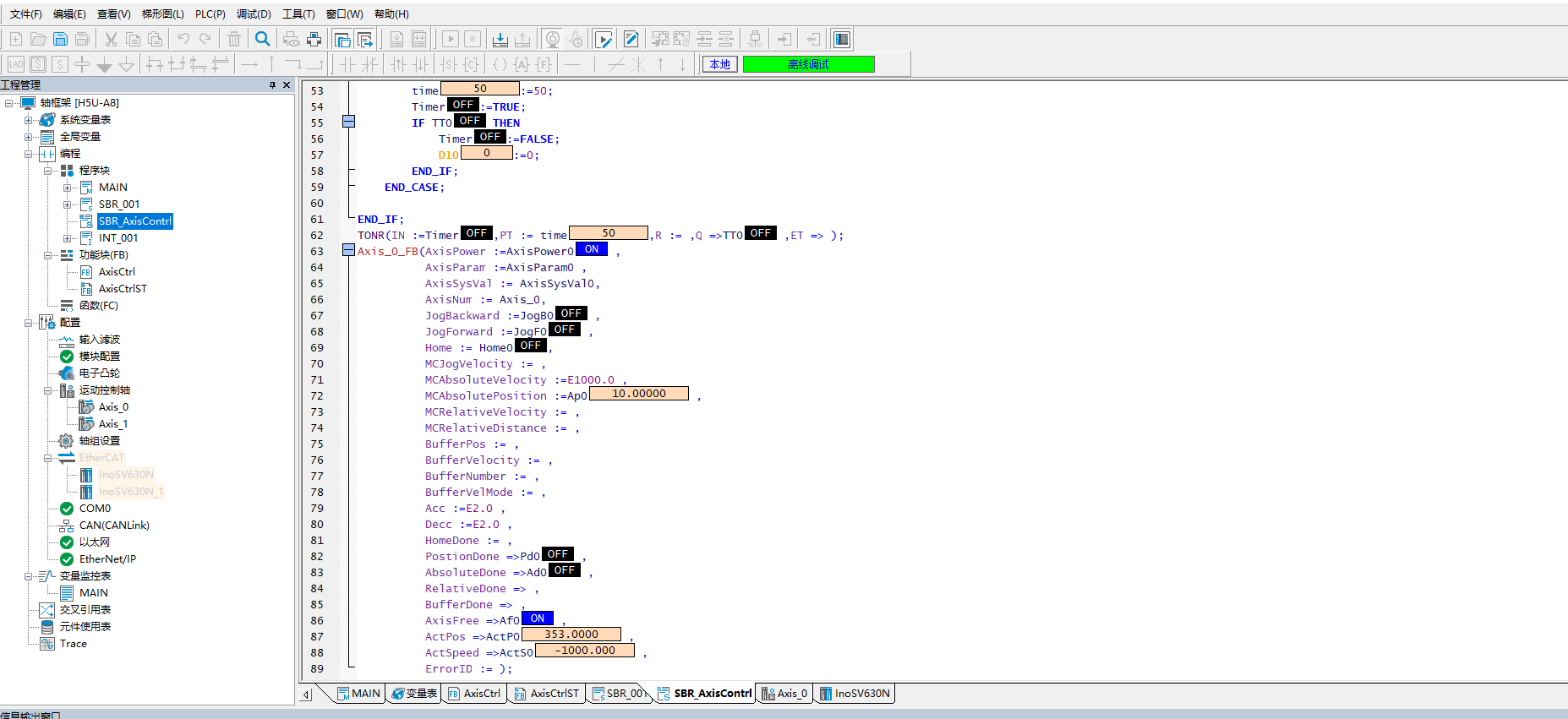The image size is (1568, 719).
Task: Toggle Pd0 OFF indicator on line 82
Action: pos(558,554)
